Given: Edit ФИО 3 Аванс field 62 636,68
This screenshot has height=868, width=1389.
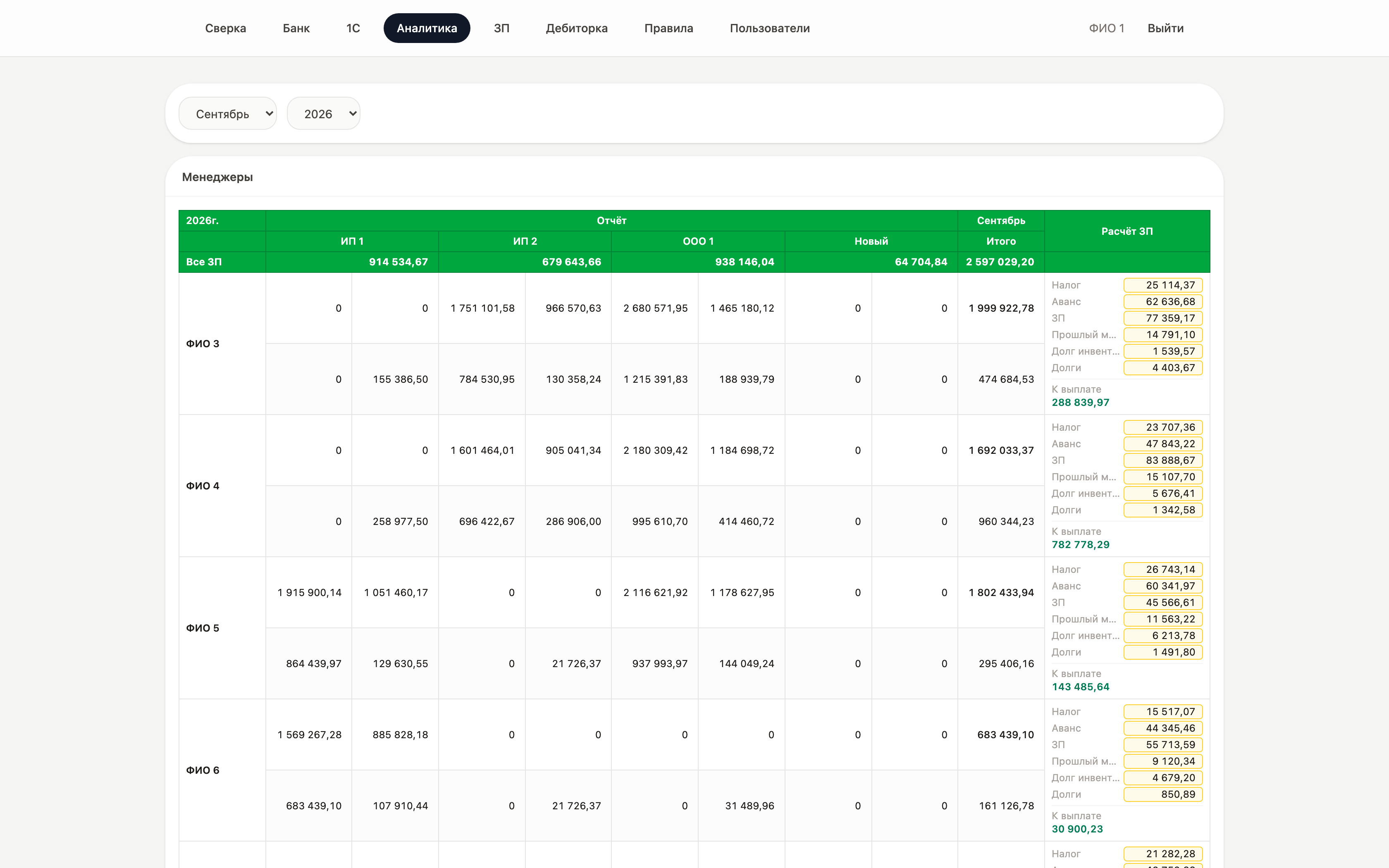Looking at the screenshot, I should click(1163, 302).
